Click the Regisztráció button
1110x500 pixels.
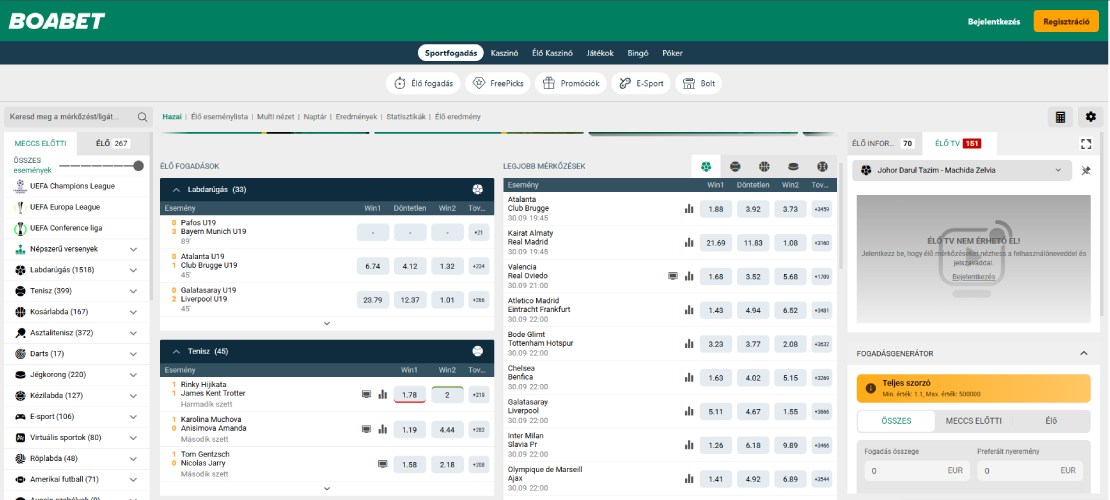coord(1065,21)
